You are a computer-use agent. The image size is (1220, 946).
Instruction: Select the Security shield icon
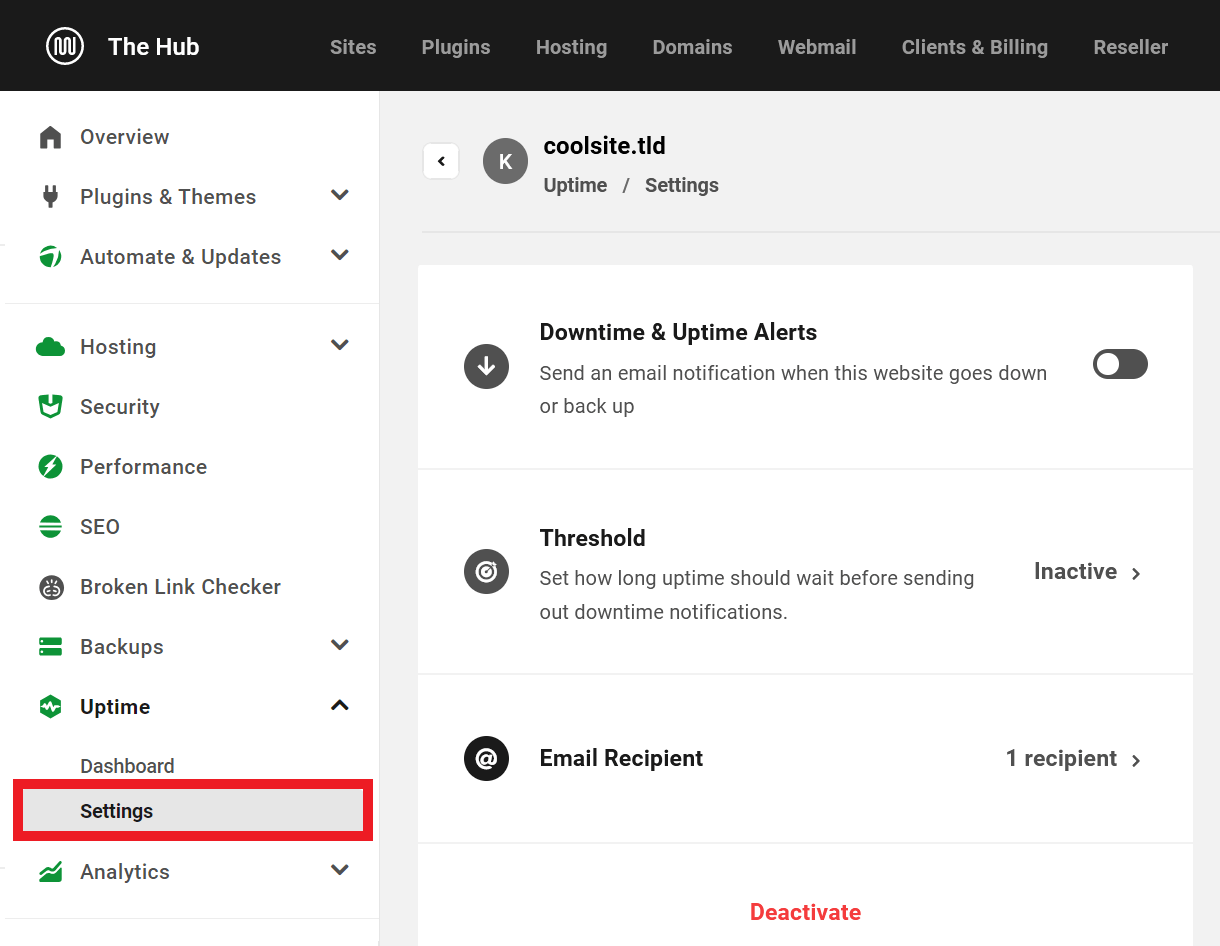(50, 406)
